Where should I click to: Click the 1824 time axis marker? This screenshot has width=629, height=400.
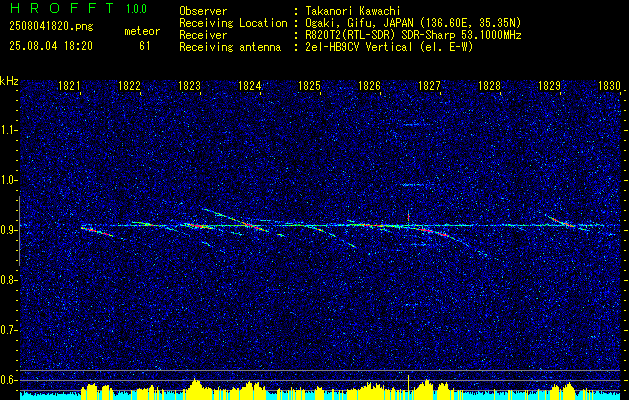(x=250, y=86)
